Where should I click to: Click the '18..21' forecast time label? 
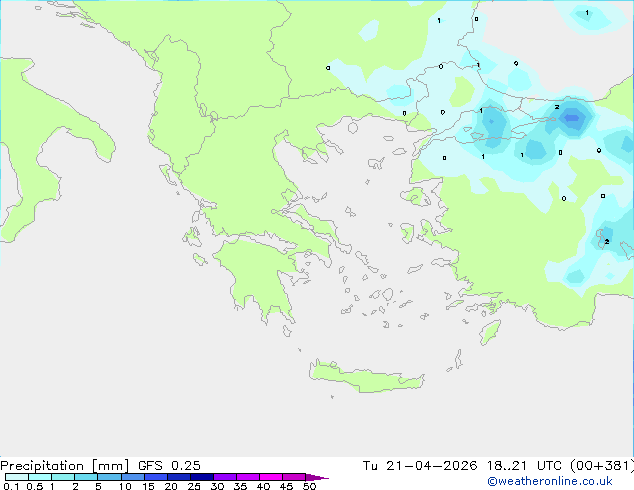[x=507, y=466]
